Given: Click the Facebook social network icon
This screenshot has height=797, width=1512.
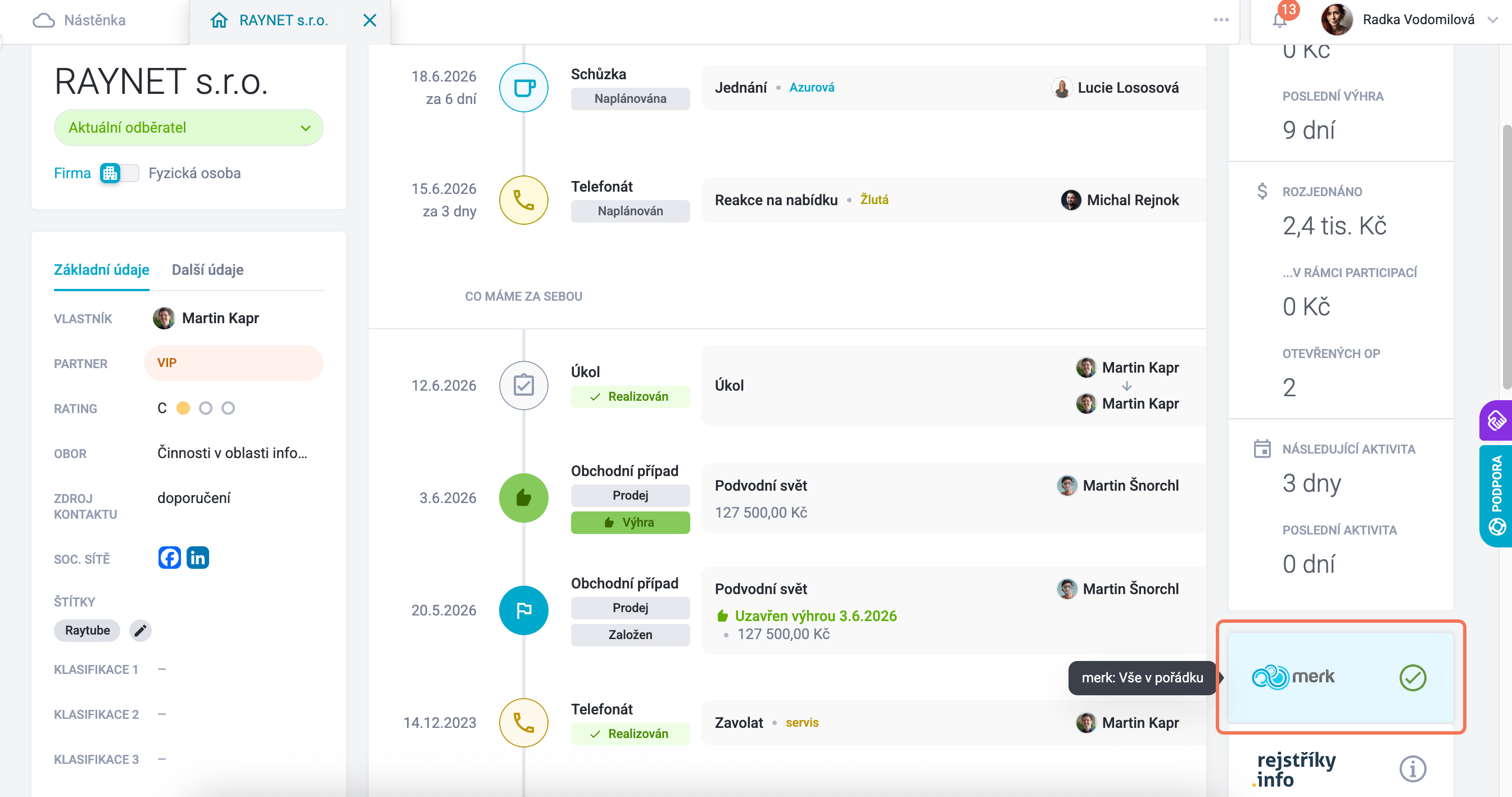Looking at the screenshot, I should click(x=170, y=557).
